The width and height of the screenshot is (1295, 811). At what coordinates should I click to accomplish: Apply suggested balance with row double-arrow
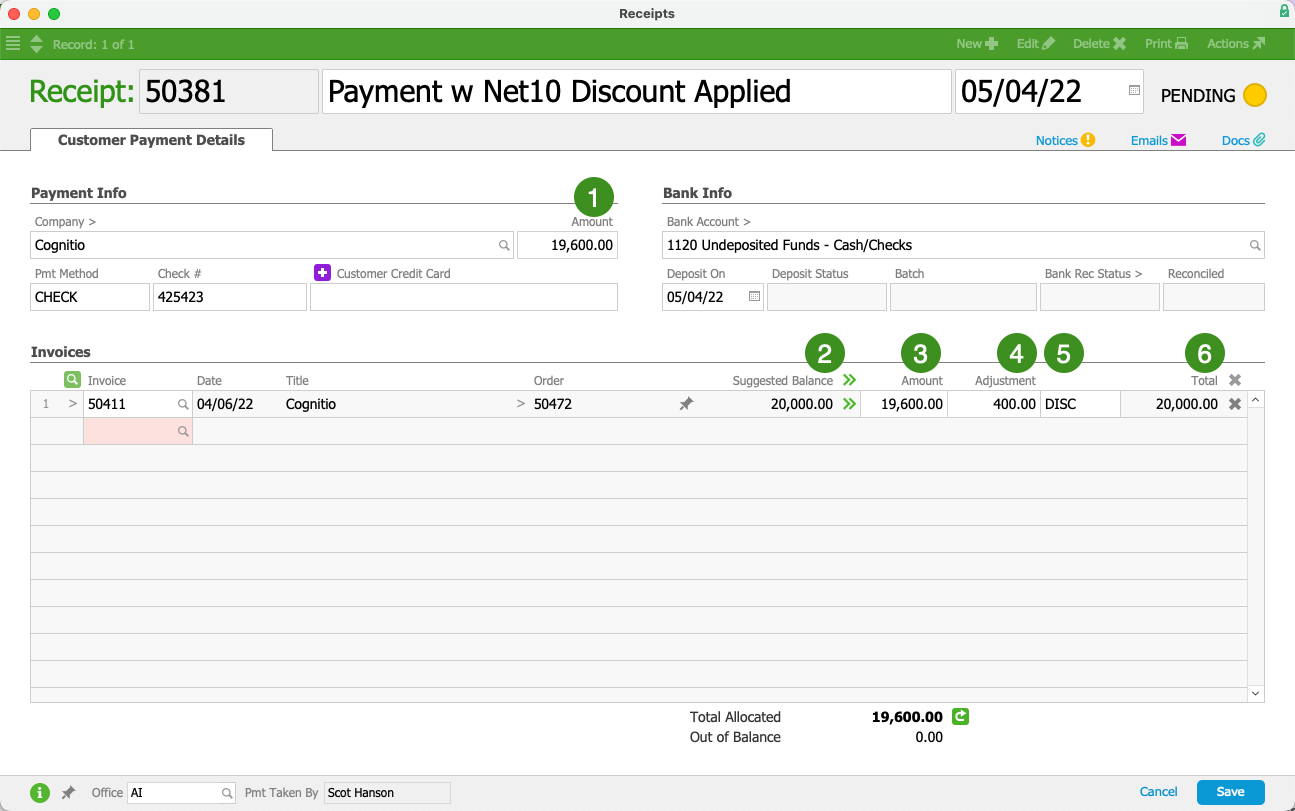pos(850,404)
